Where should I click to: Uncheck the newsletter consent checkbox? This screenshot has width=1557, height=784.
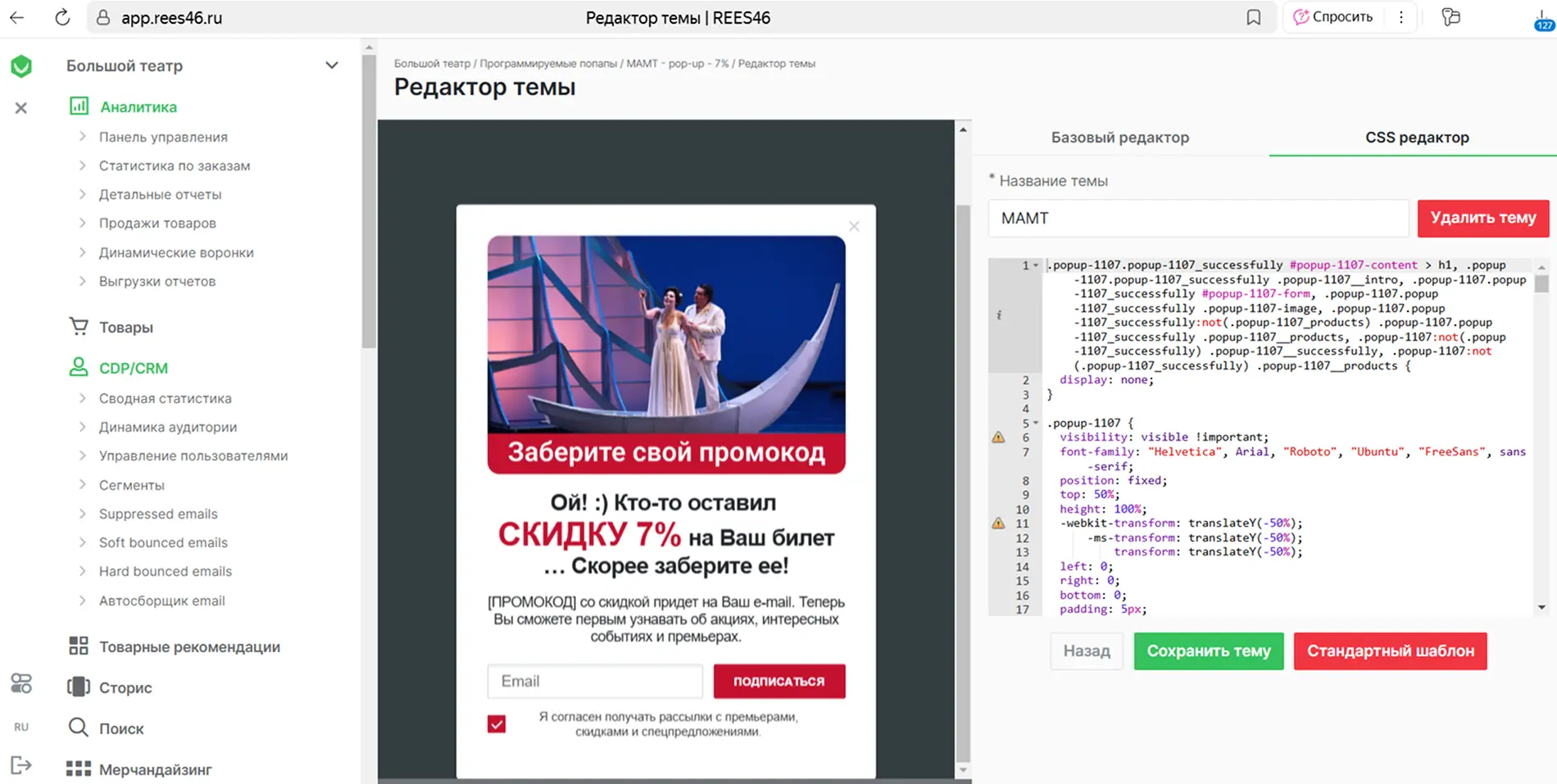pyautogui.click(x=497, y=723)
